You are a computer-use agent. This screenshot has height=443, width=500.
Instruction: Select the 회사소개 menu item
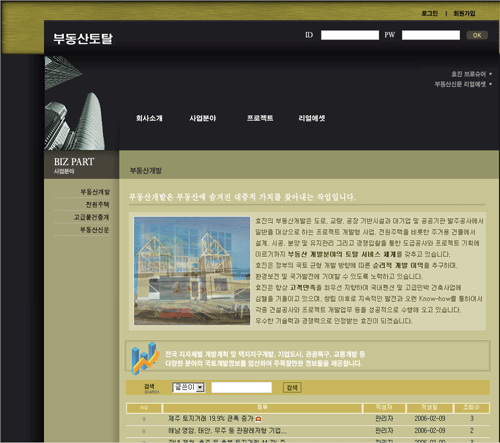(x=149, y=118)
